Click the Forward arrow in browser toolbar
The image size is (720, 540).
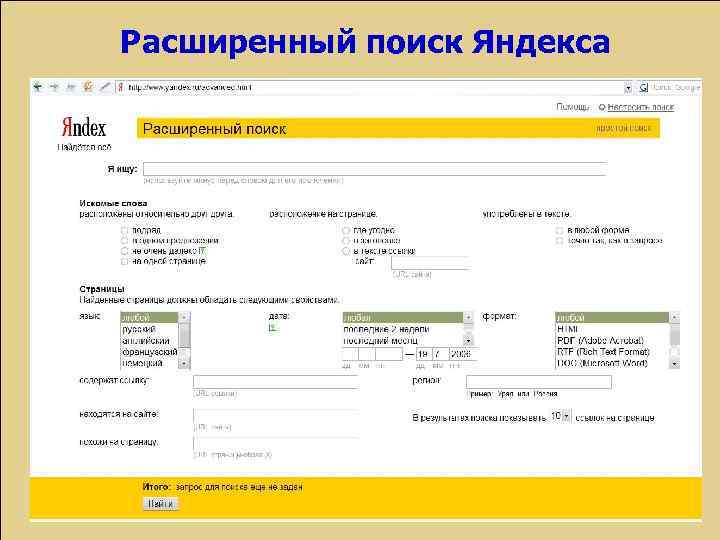pos(54,87)
